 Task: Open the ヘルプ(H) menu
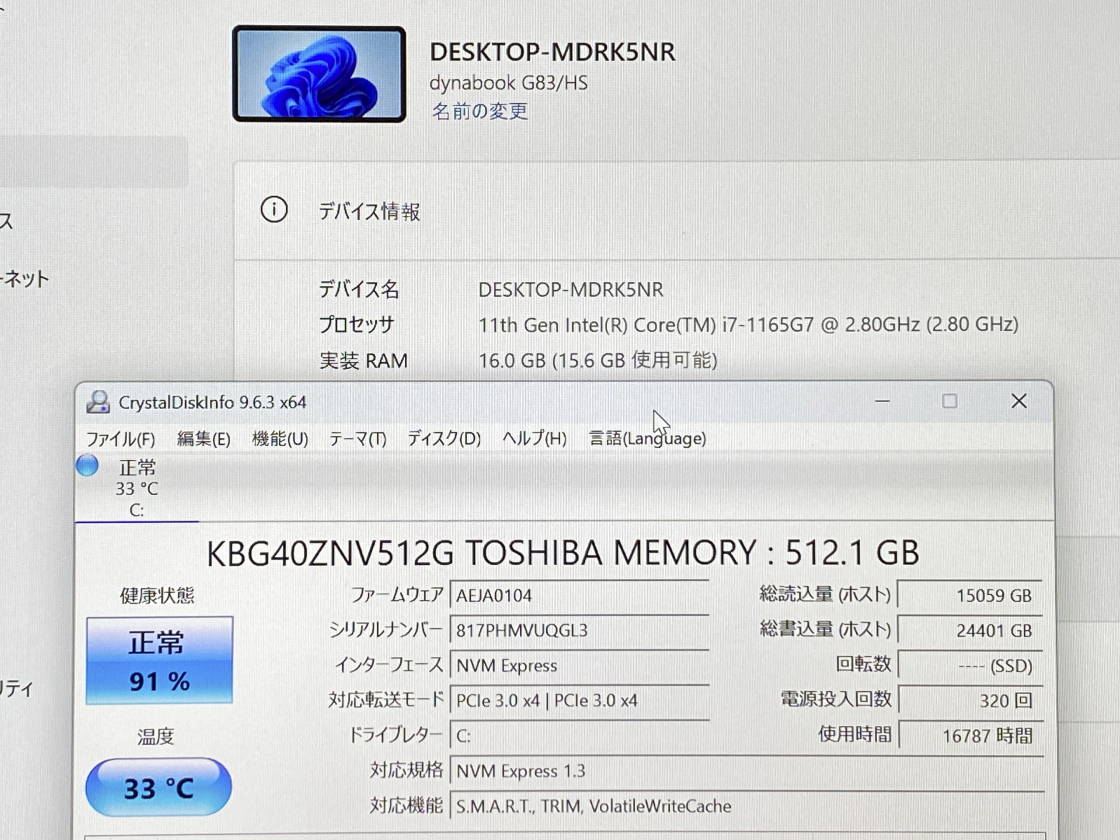pos(534,439)
